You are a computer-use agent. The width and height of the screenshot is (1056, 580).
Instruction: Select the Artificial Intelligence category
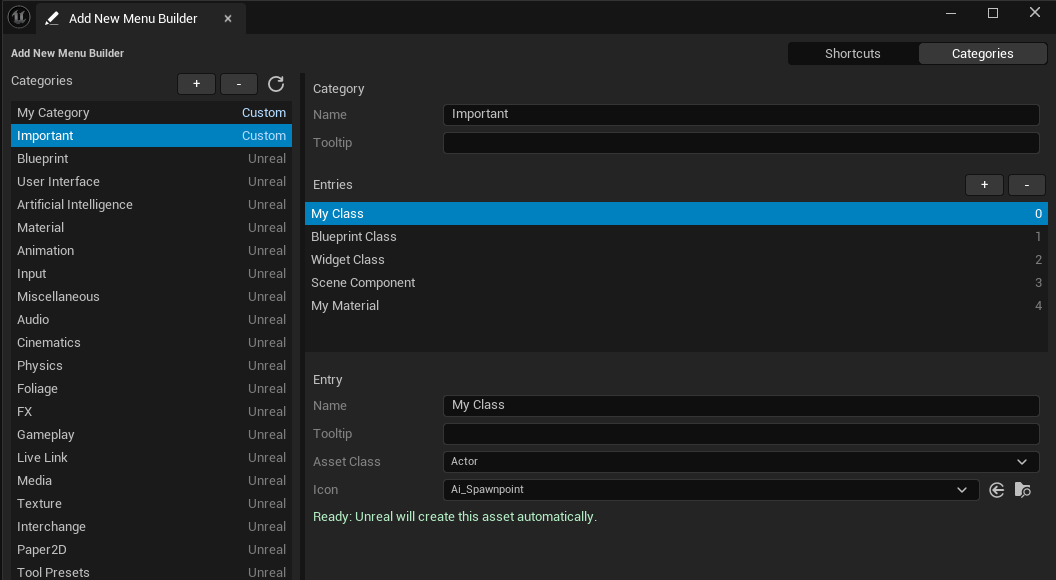[152, 204]
